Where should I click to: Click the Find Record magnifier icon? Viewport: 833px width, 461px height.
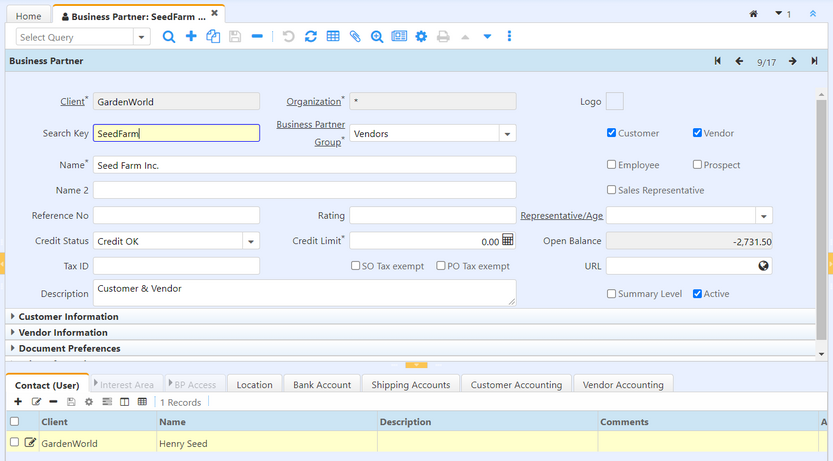click(169, 37)
